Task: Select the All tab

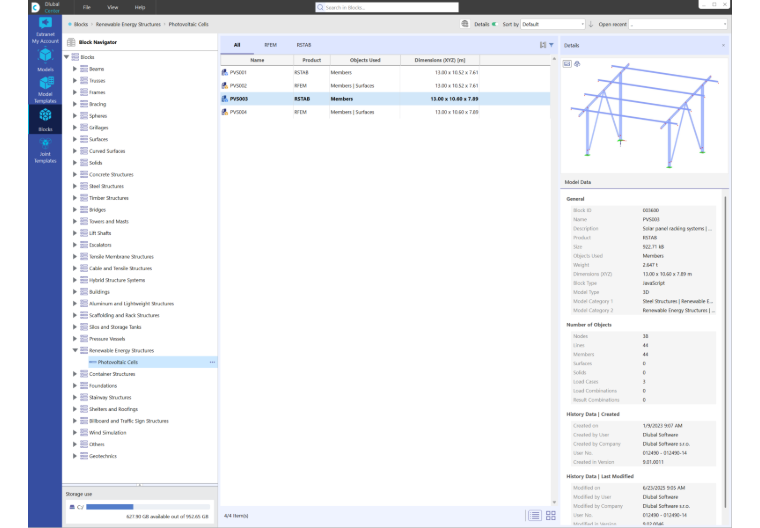Action: click(x=237, y=45)
